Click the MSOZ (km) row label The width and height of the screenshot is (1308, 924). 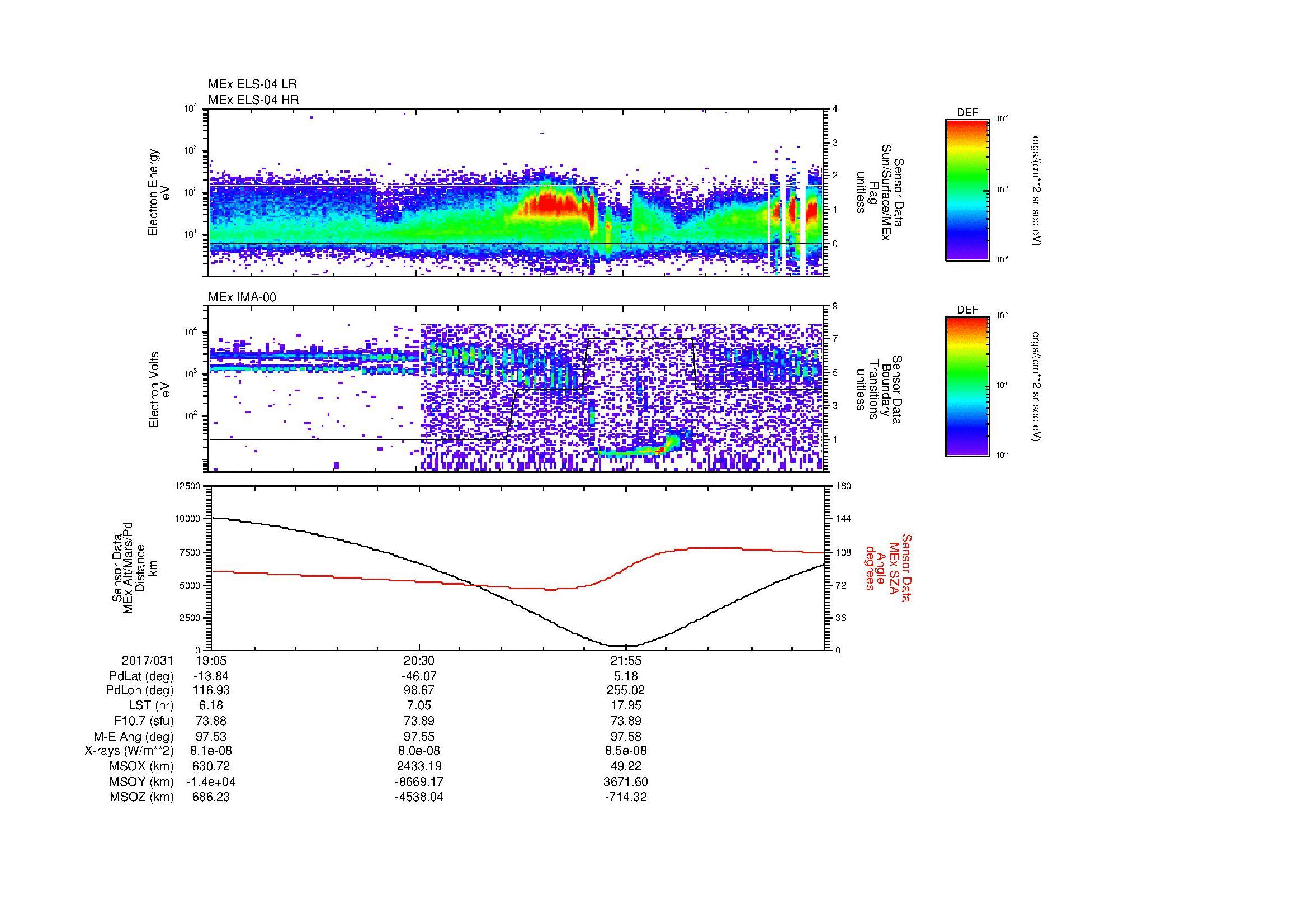click(x=141, y=797)
